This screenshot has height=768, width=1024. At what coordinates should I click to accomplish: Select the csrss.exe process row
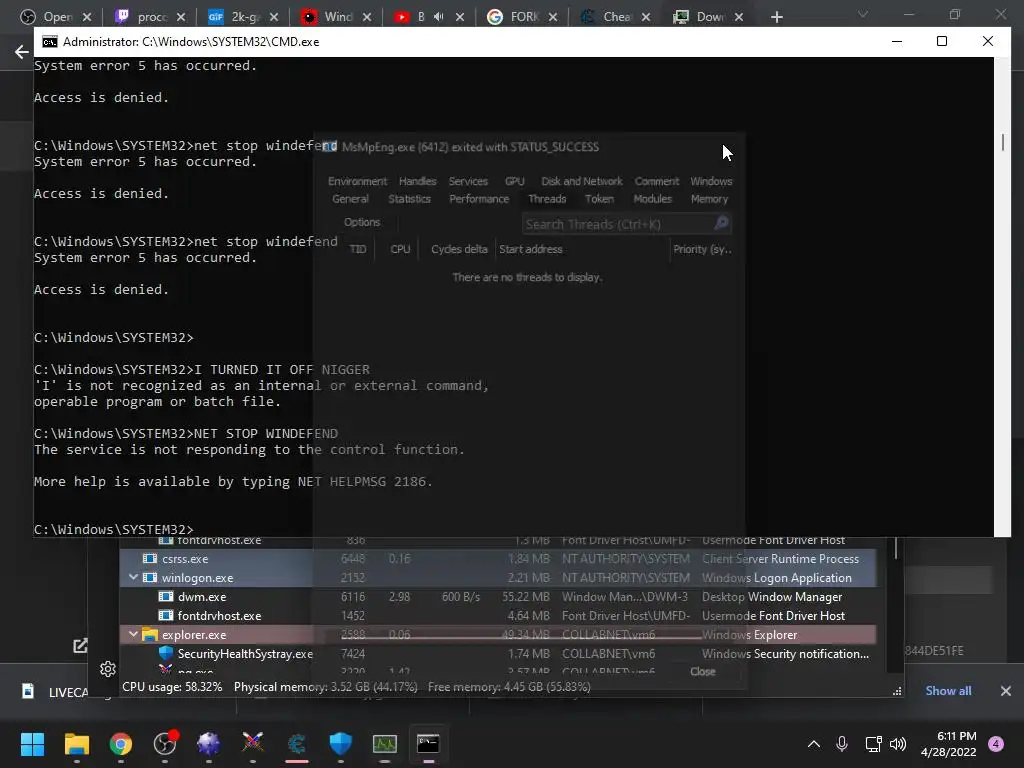click(x=498, y=558)
